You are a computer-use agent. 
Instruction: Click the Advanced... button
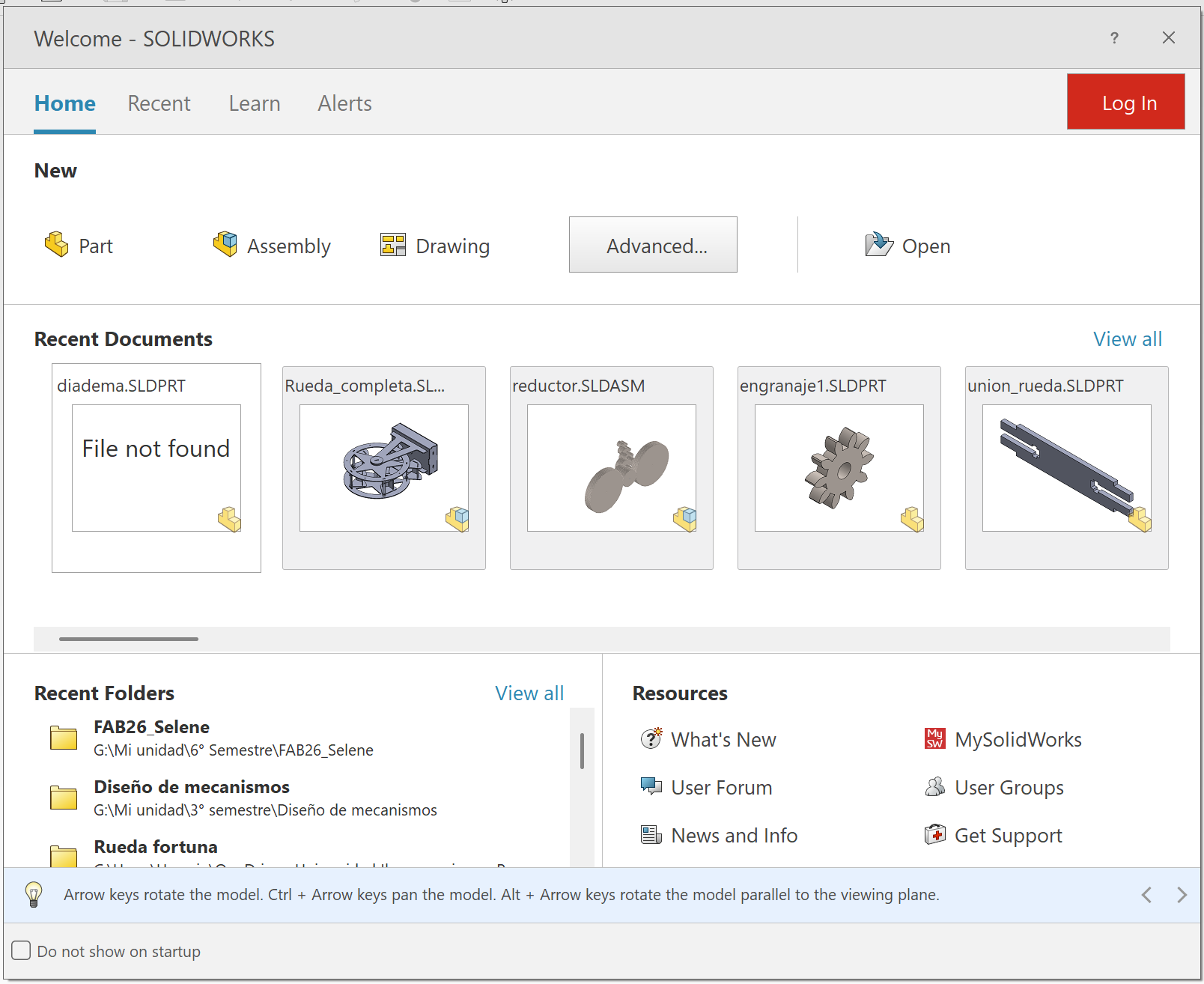[x=653, y=245]
